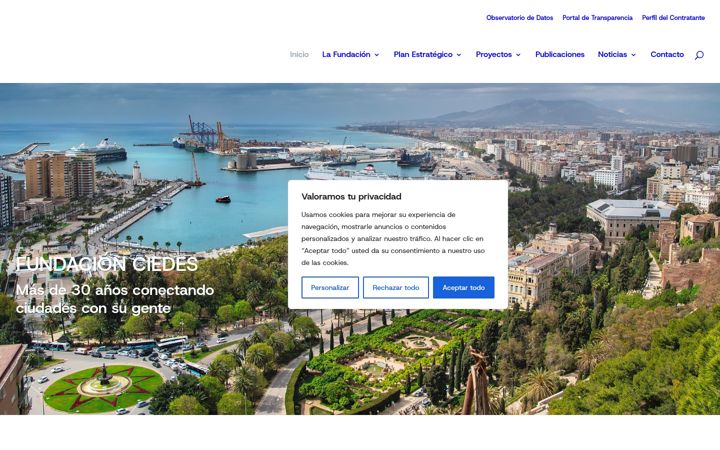Open Plan Estratégico menu item
This screenshot has height=450, width=720.
tap(423, 54)
